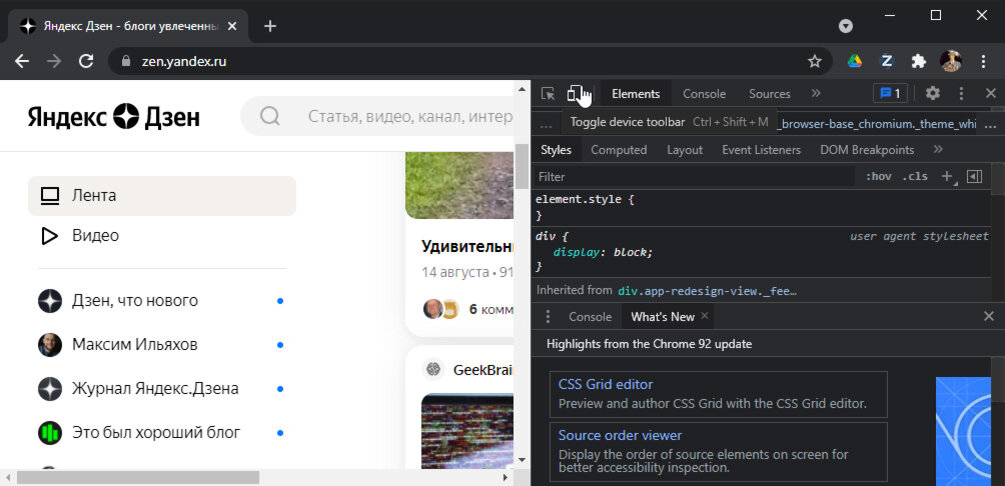Switch to the top Console tab
This screenshot has width=1005, height=486.
(x=704, y=94)
